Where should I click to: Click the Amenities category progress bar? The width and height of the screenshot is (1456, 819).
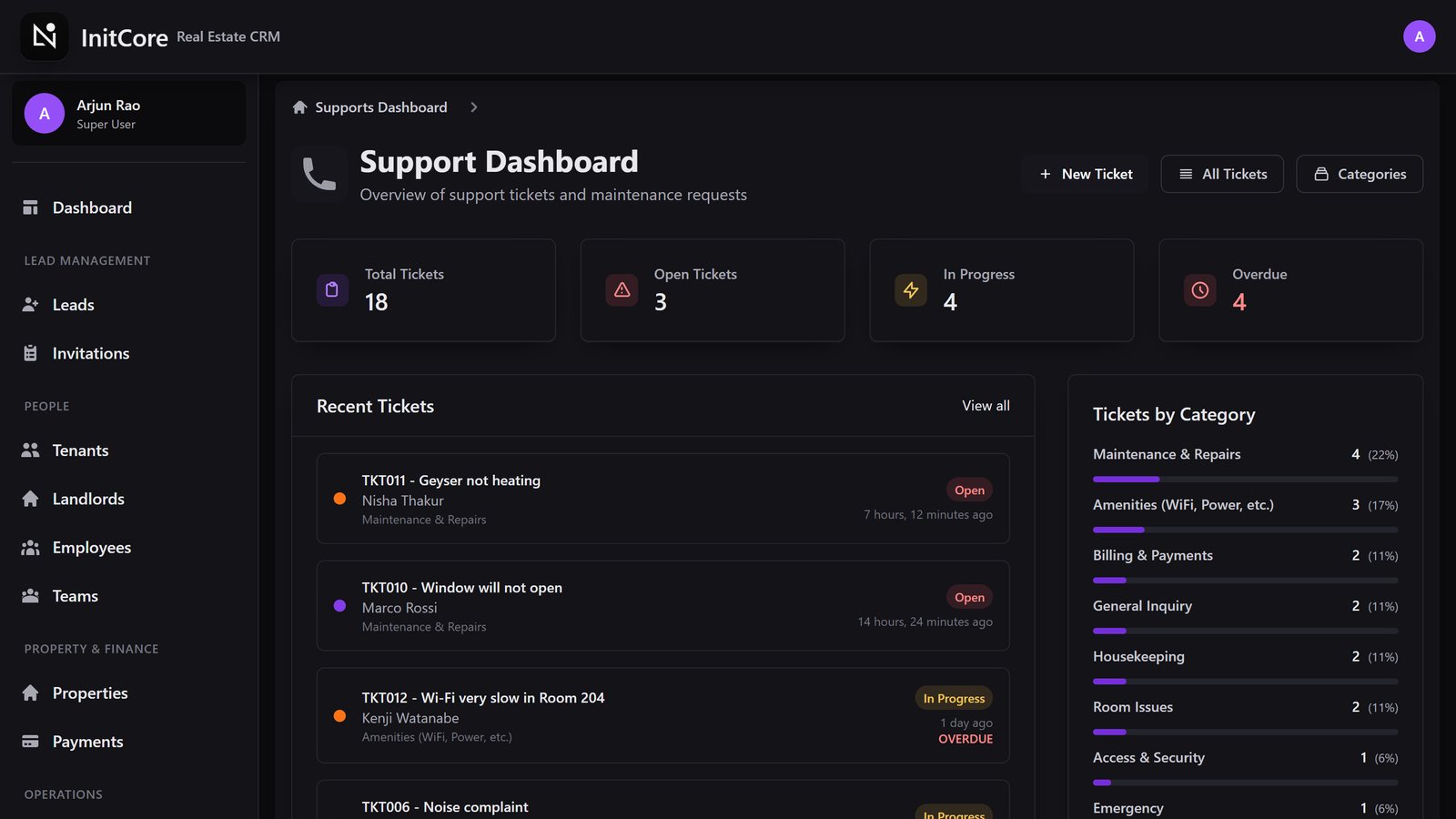click(x=1245, y=530)
